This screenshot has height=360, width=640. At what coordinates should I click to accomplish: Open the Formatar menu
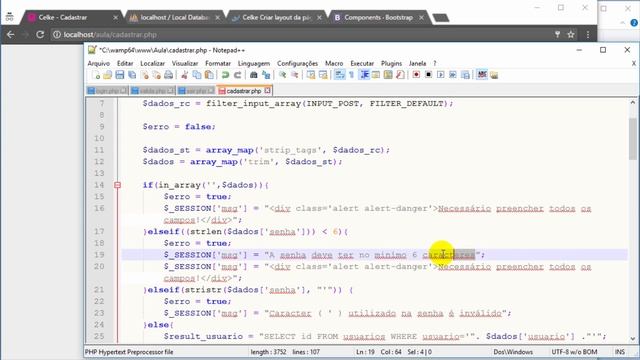[218, 63]
